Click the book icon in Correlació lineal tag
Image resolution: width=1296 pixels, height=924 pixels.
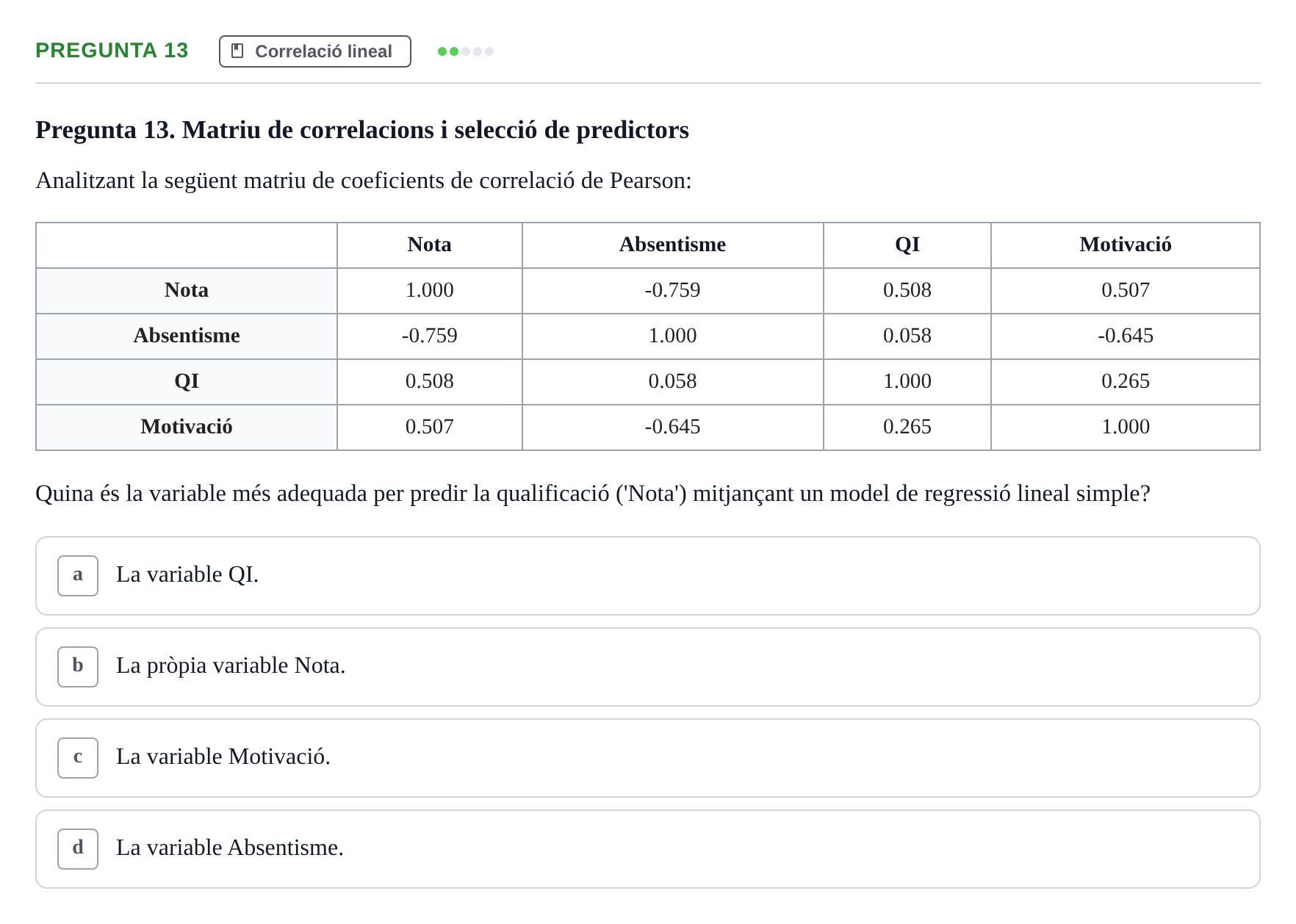[237, 51]
